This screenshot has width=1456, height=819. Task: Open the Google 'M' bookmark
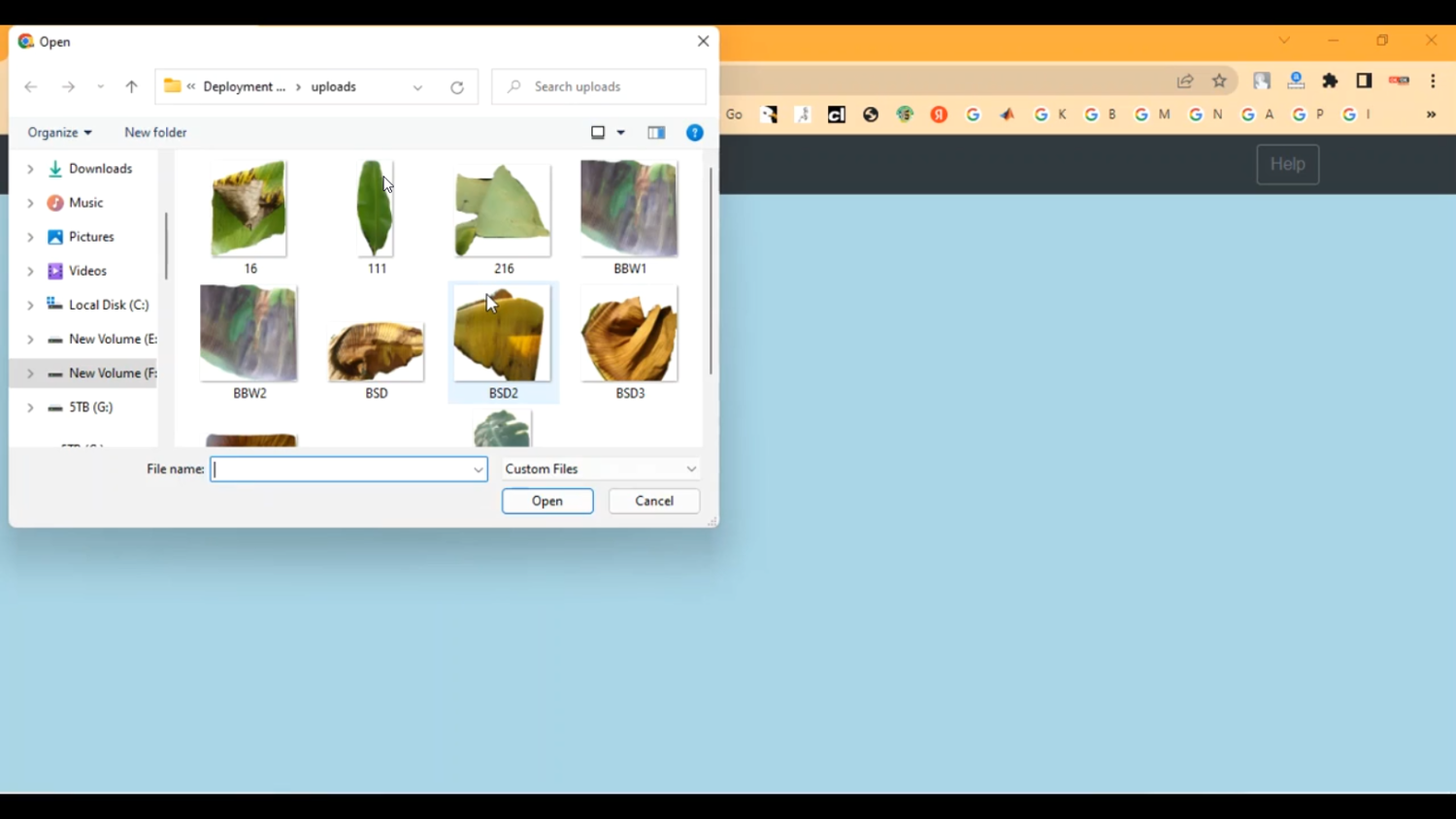click(1152, 115)
